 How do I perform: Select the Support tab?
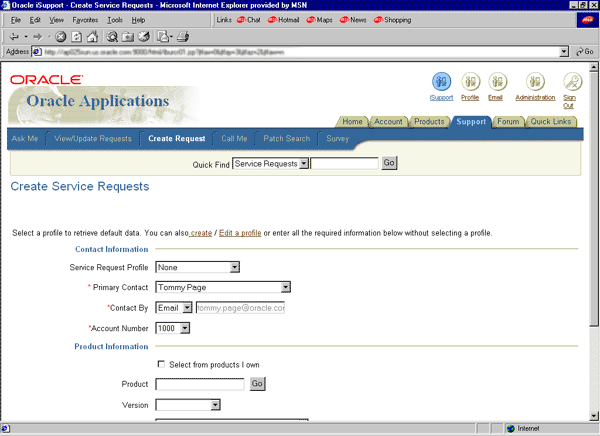tap(471, 122)
